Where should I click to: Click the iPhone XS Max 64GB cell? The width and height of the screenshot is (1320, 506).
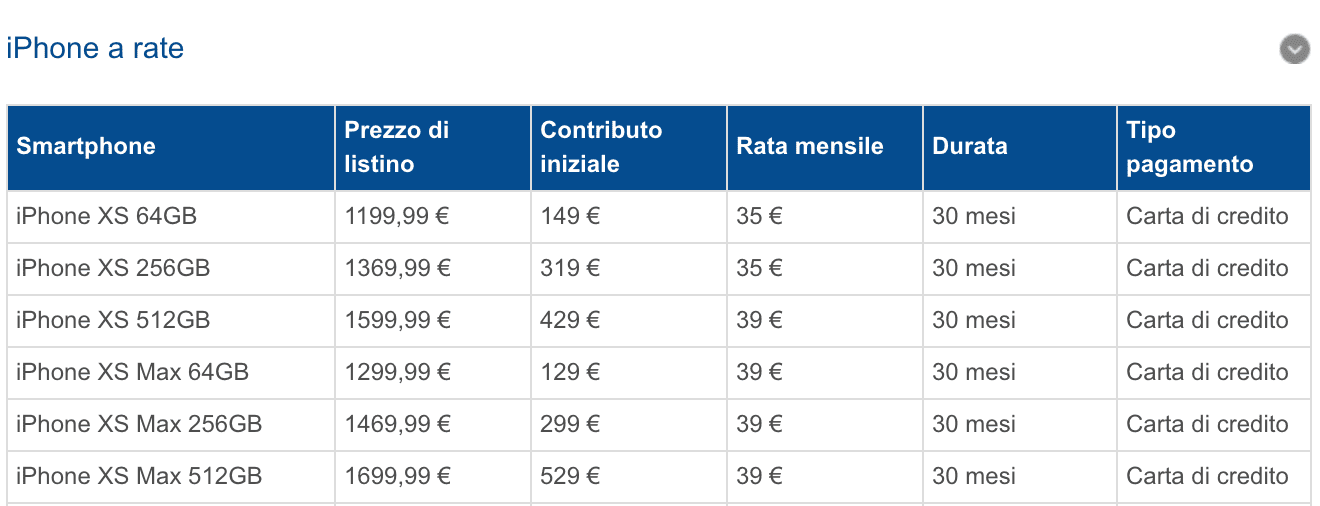coord(171,372)
